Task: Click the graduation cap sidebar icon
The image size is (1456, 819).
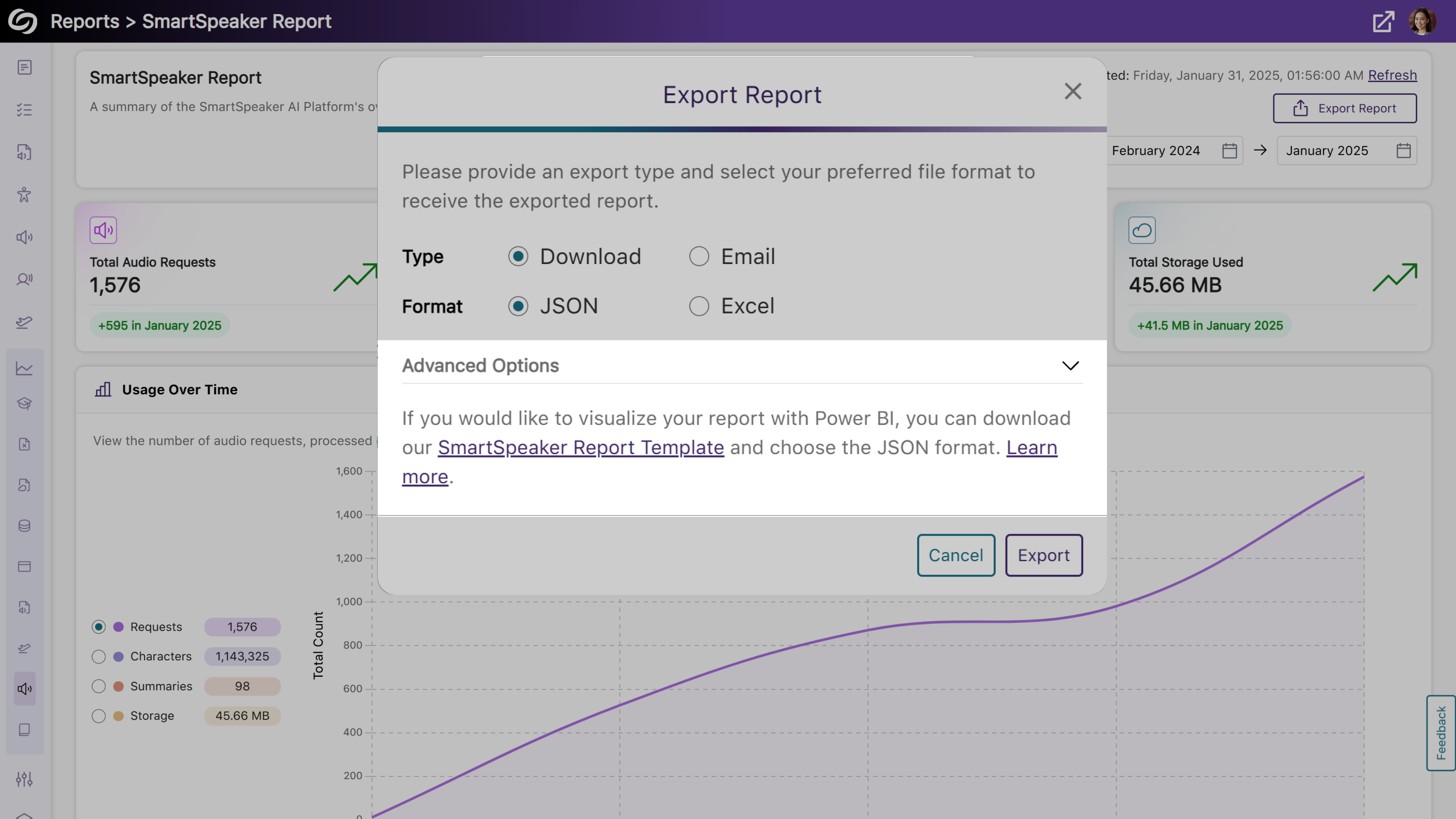Action: click(x=24, y=403)
